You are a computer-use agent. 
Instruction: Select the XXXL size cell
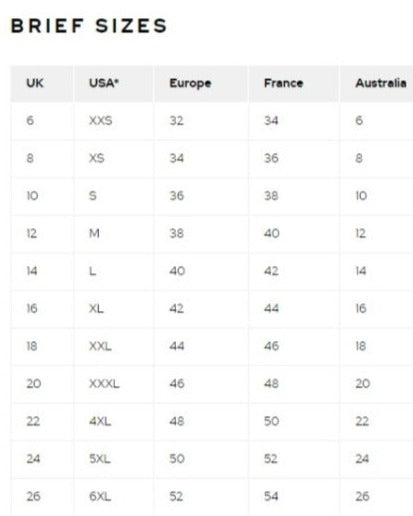coord(104,384)
